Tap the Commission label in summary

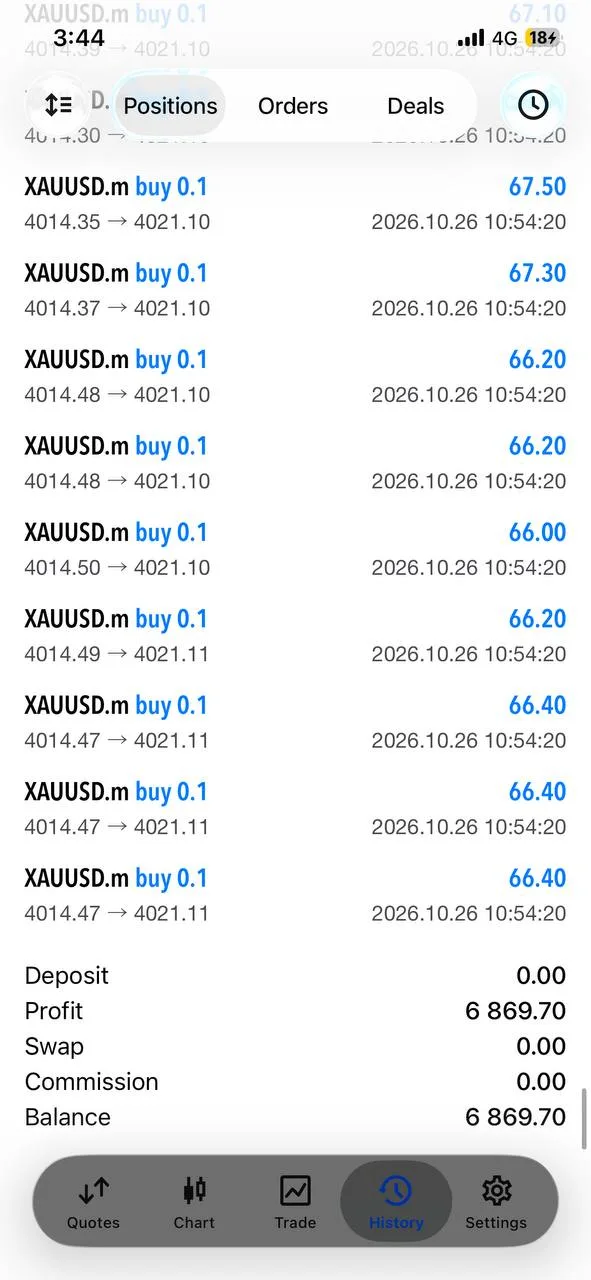pyautogui.click(x=92, y=1082)
